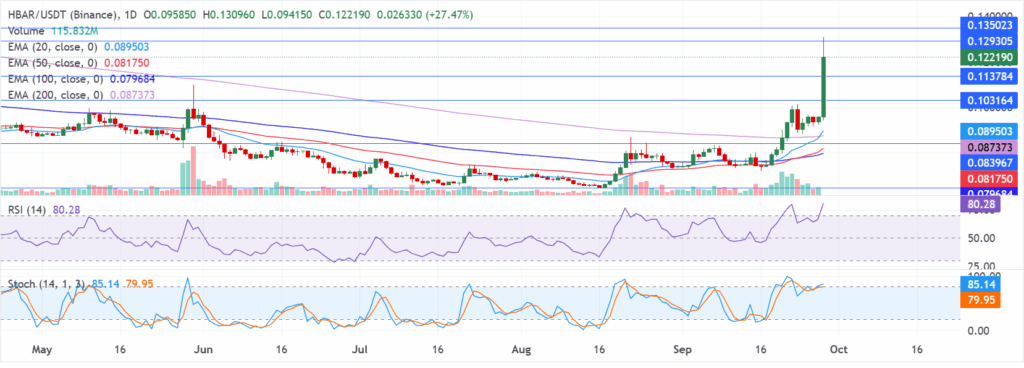This screenshot has height=368, width=1024.
Task: Click the HBAR/USDT (Binance) symbol title
Action: click(x=63, y=14)
